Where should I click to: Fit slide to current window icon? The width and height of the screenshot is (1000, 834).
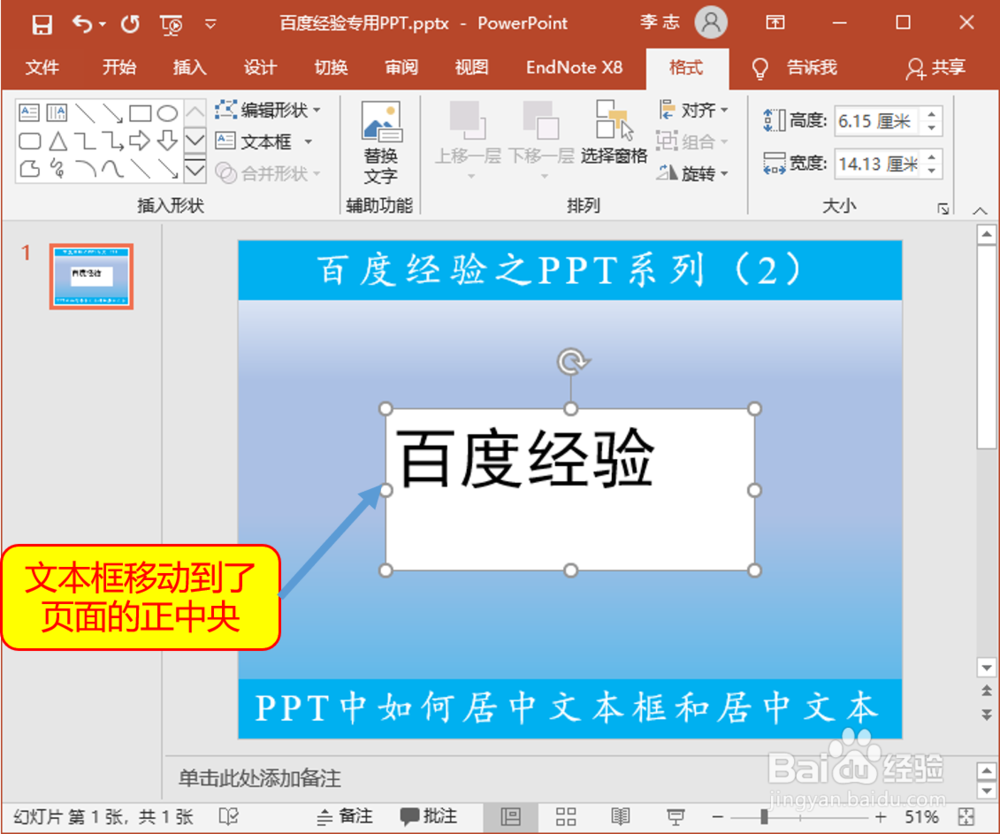pyautogui.click(x=966, y=817)
